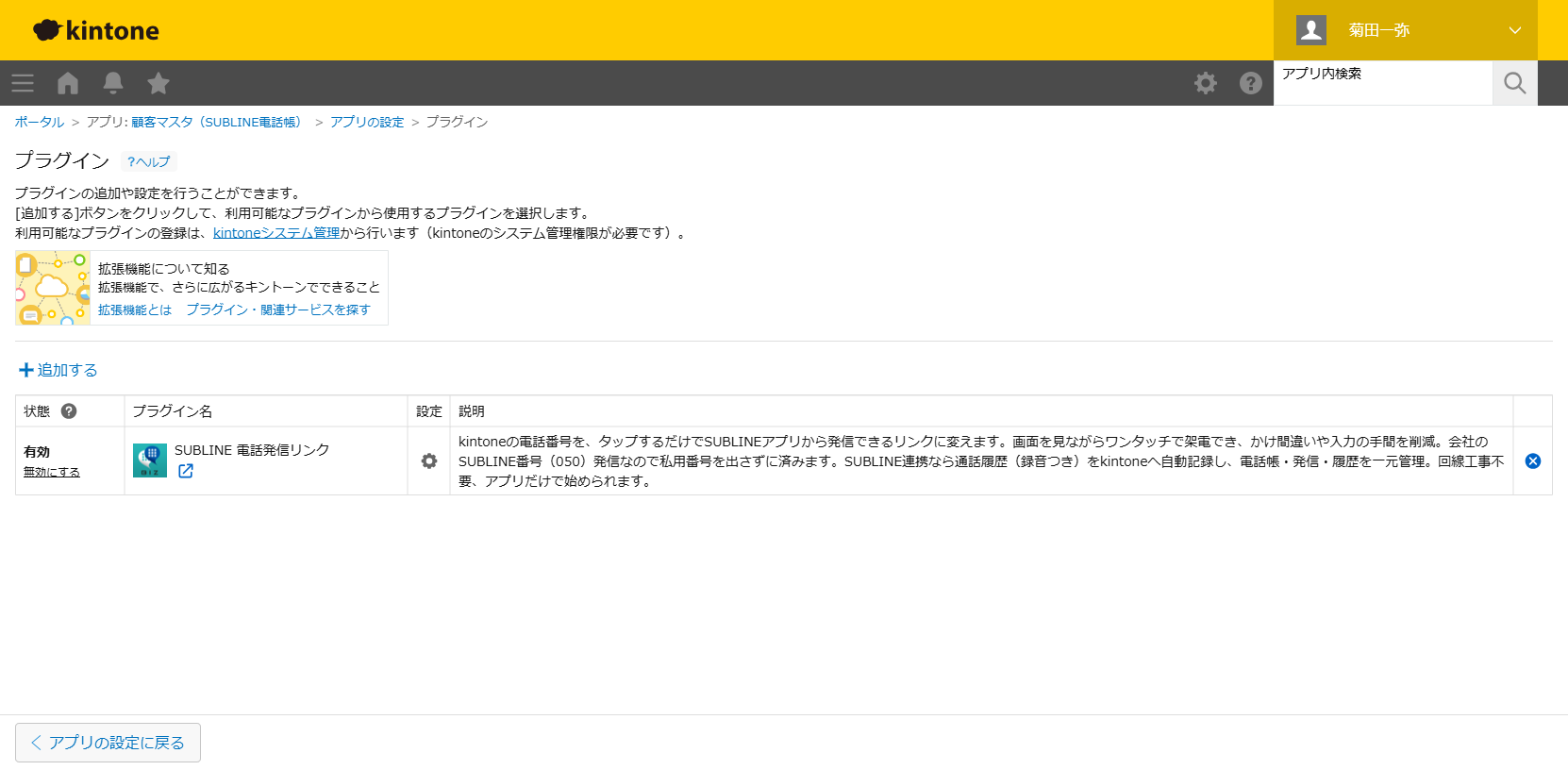The image size is (1568, 770).
Task: Open the hamburger navigation menu
Action: click(x=23, y=83)
